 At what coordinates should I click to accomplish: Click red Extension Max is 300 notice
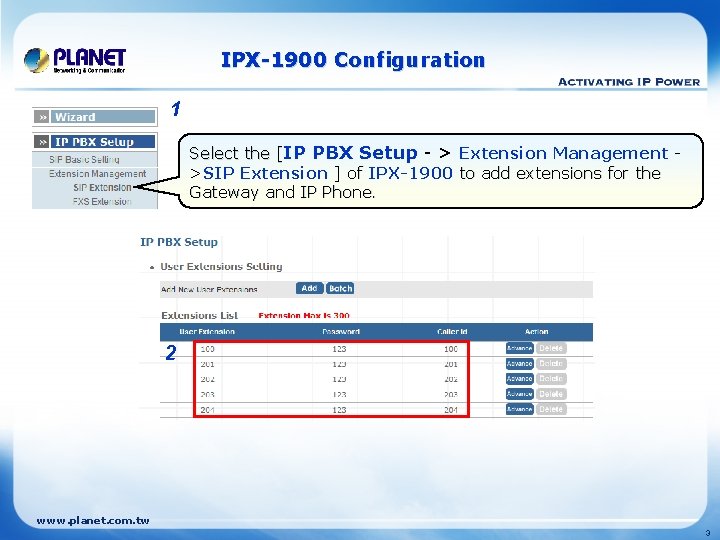point(304,315)
